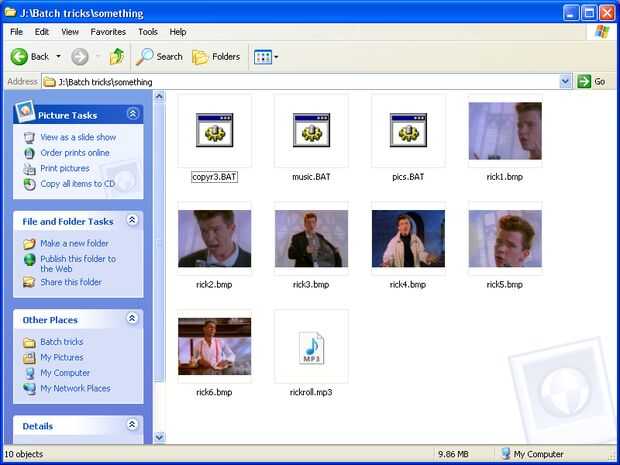Click the Print pictures printer icon
Viewport: 620px width, 465px height.
[30, 169]
